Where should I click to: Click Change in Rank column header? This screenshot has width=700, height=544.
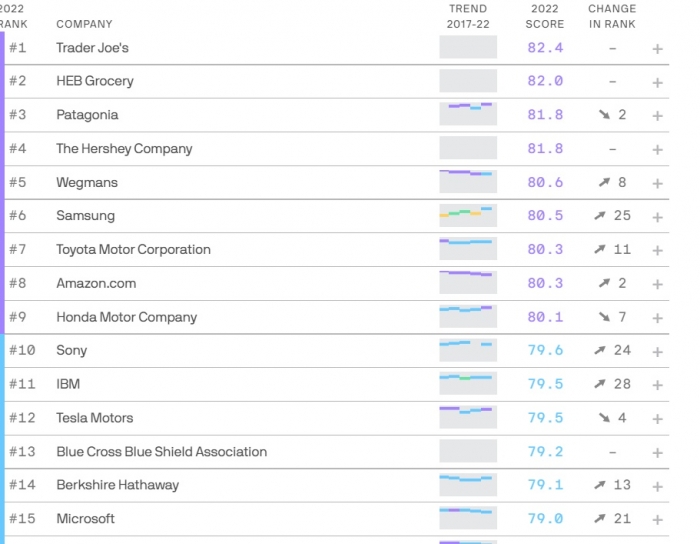[611, 17]
